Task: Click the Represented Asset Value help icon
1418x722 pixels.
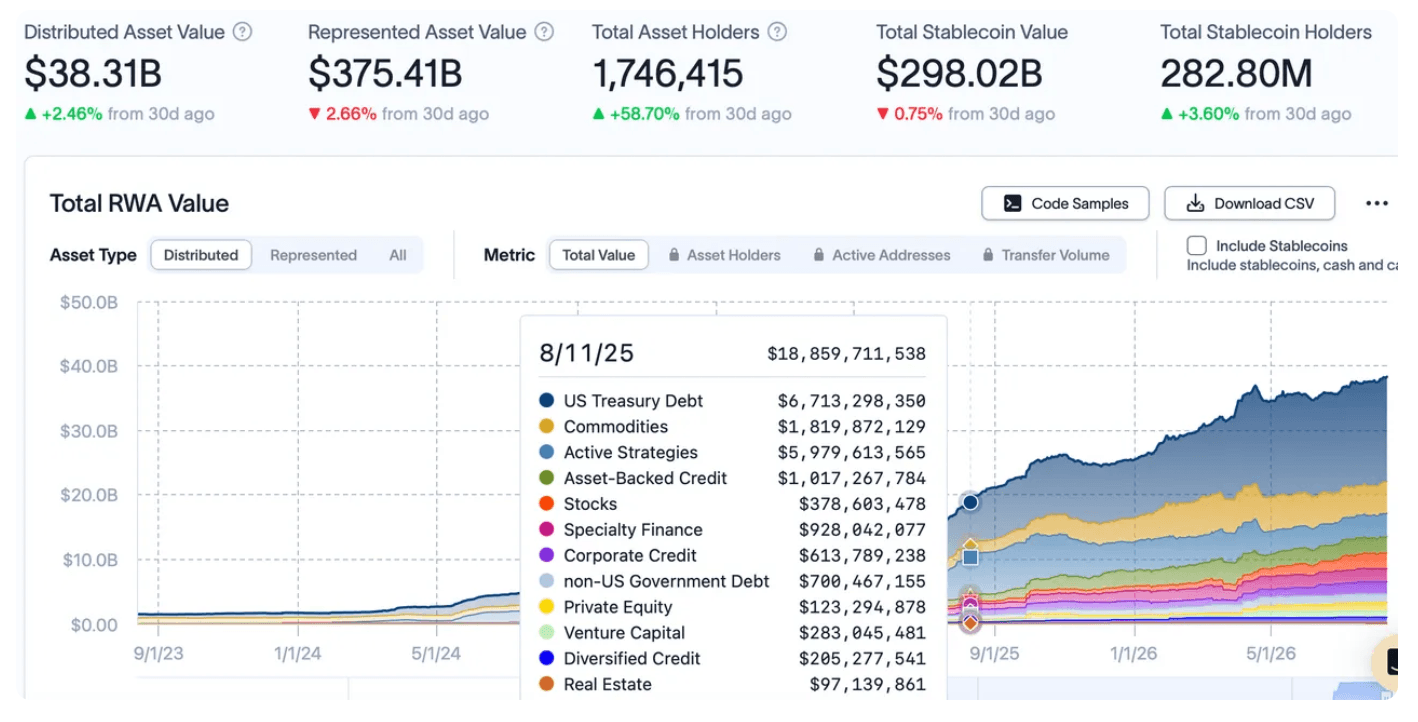Action: 544,32
